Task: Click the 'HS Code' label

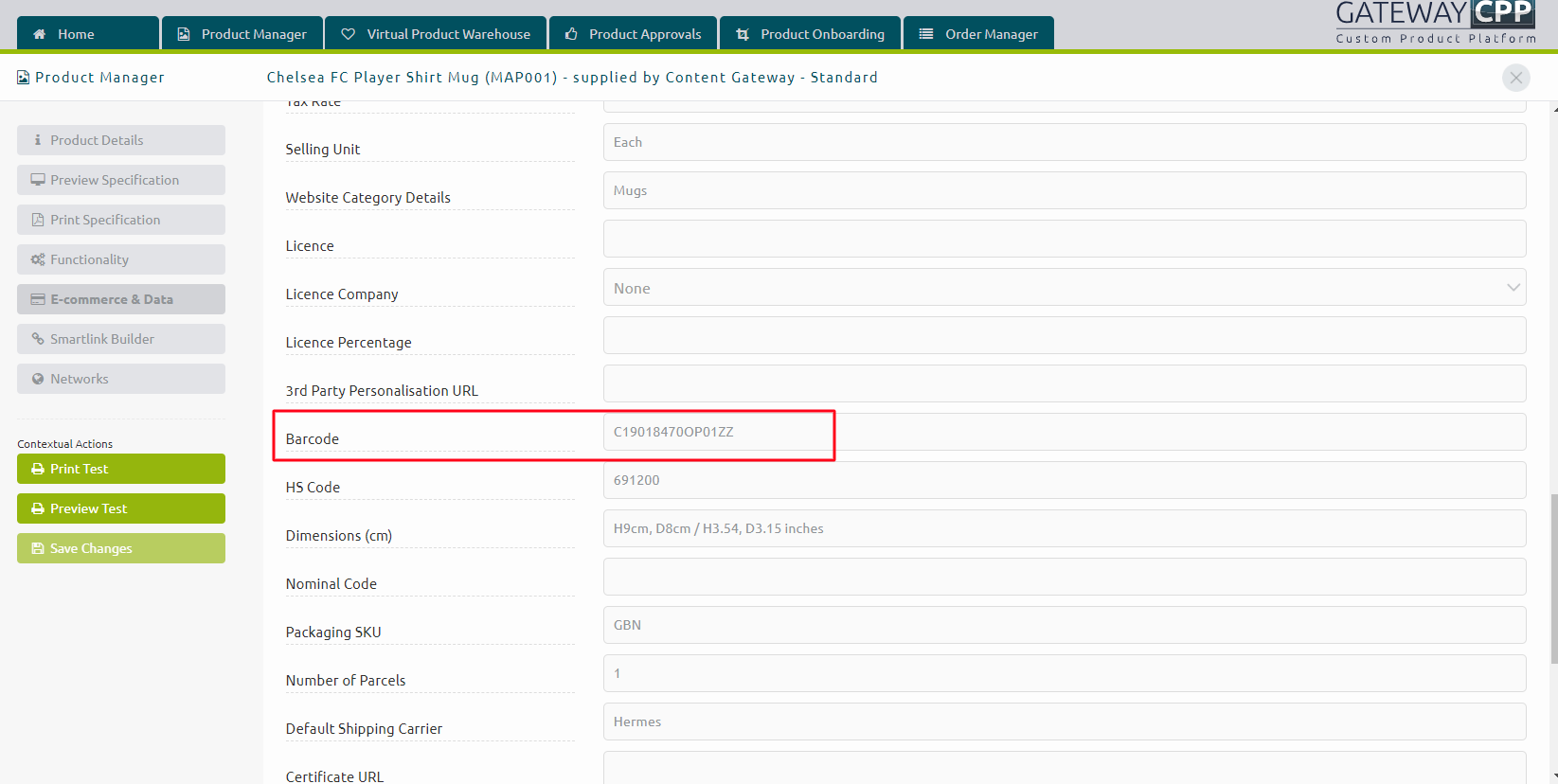Action: coord(313,488)
